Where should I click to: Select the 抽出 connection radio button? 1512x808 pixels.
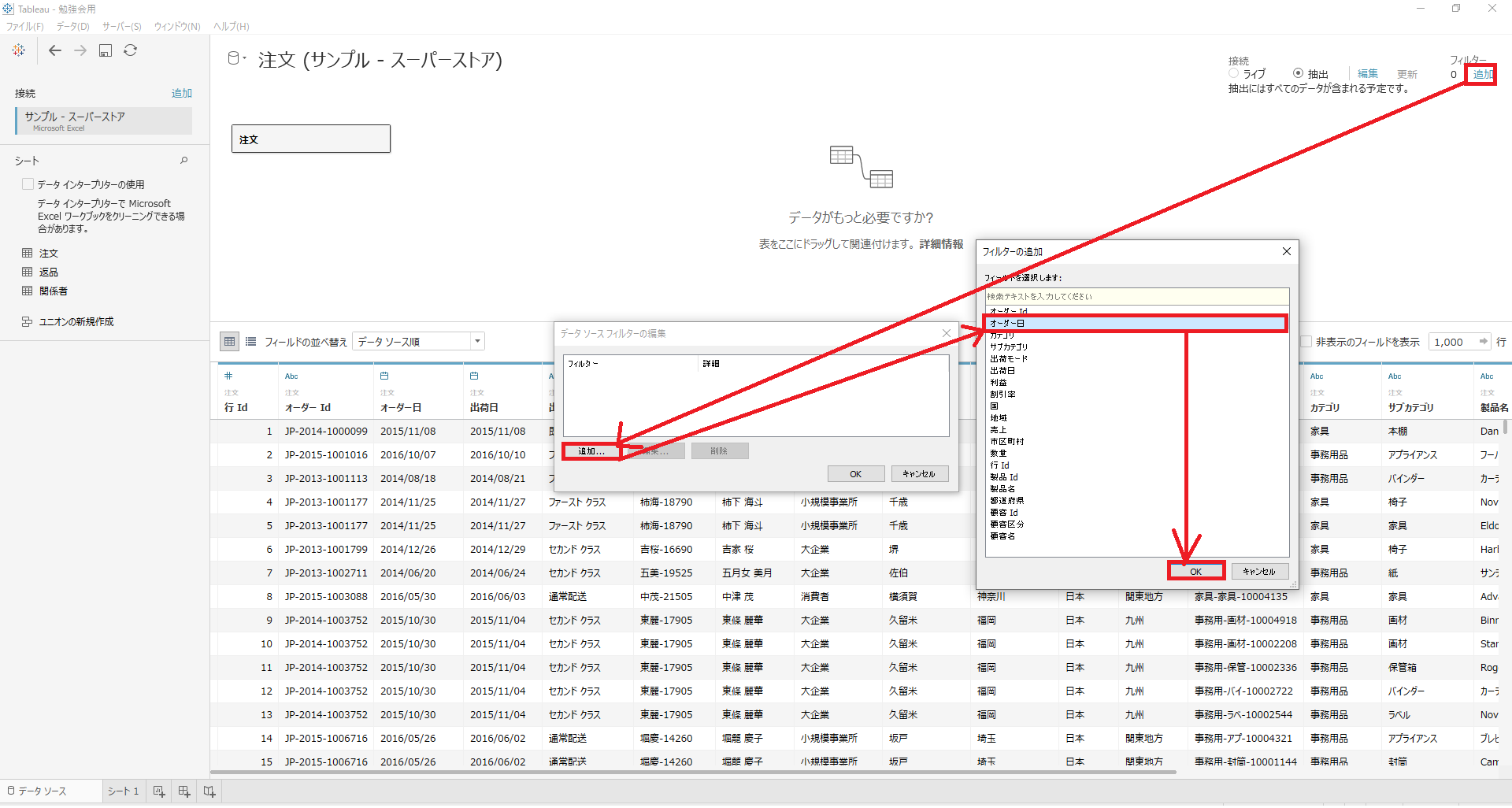1298,73
